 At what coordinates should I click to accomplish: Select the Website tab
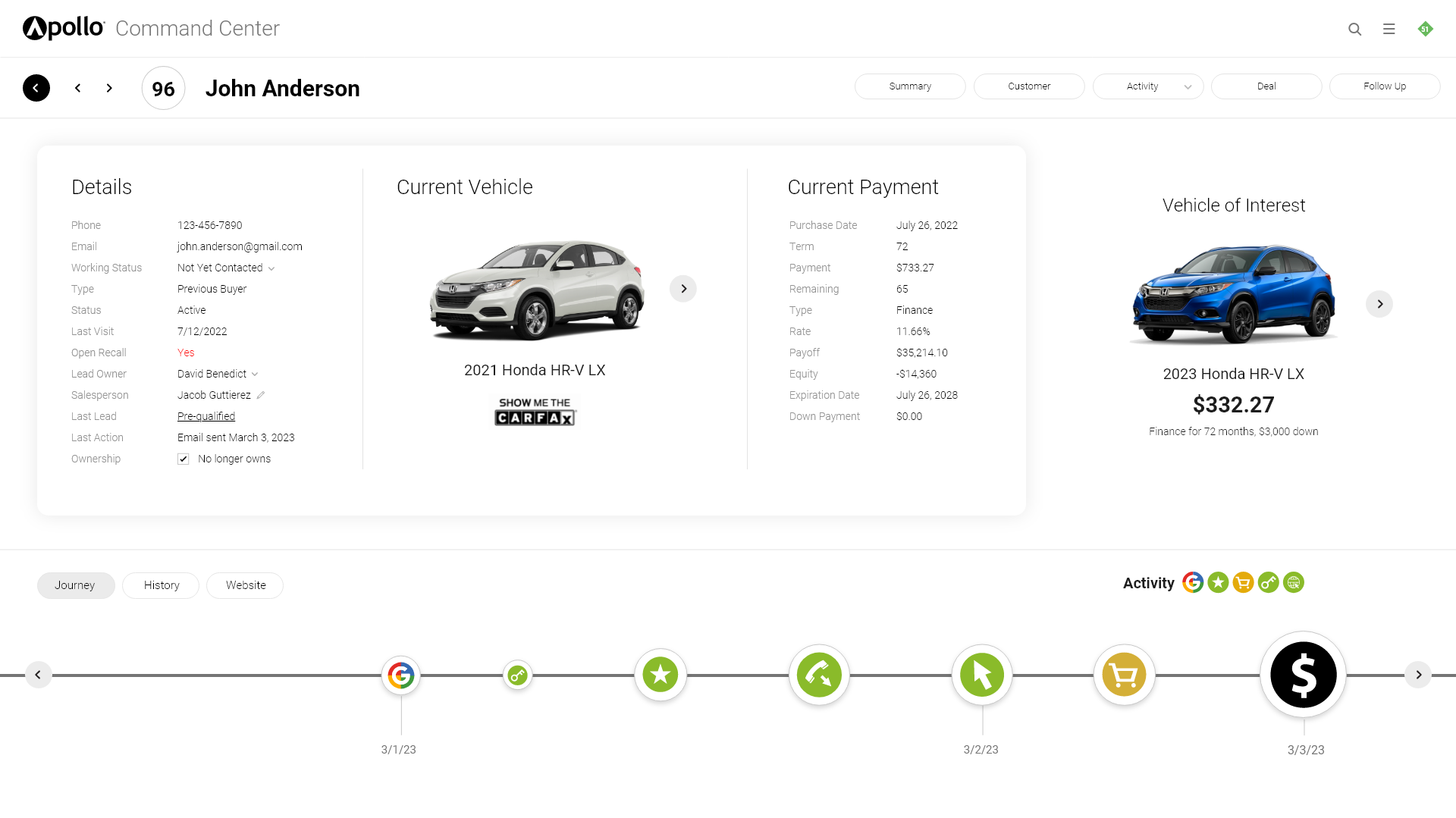(245, 585)
